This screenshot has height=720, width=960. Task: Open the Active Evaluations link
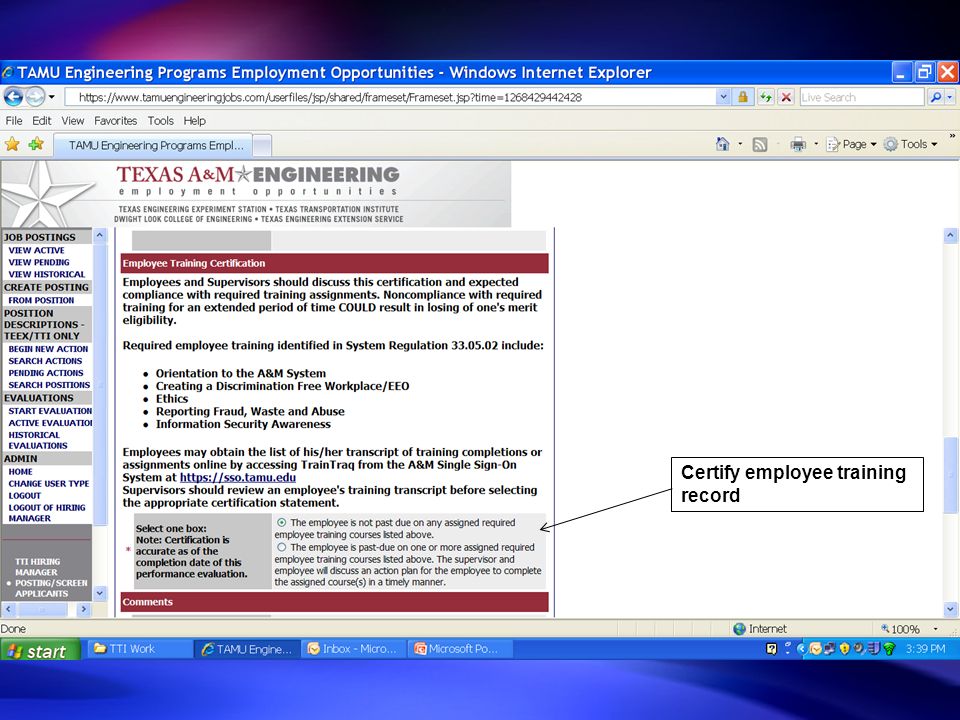pos(50,423)
